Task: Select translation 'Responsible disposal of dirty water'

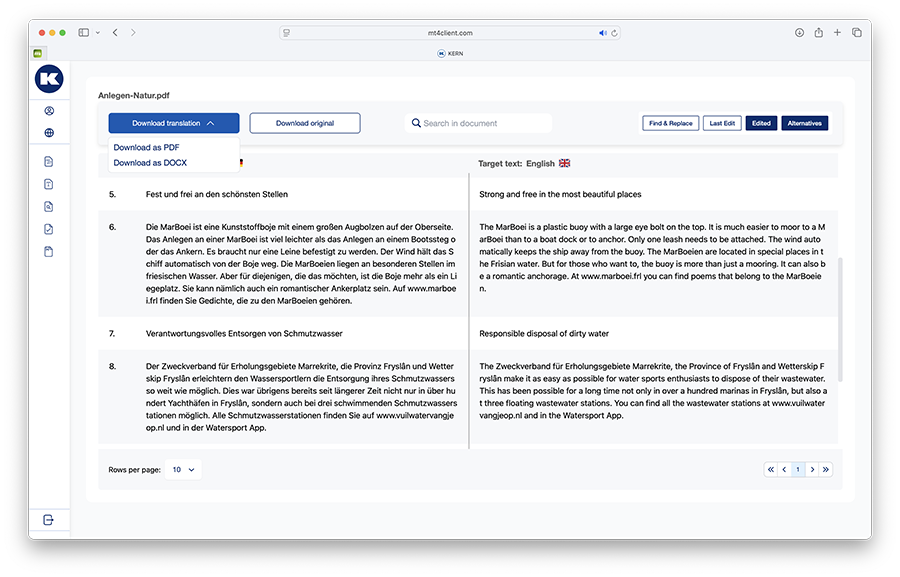Action: pos(544,334)
